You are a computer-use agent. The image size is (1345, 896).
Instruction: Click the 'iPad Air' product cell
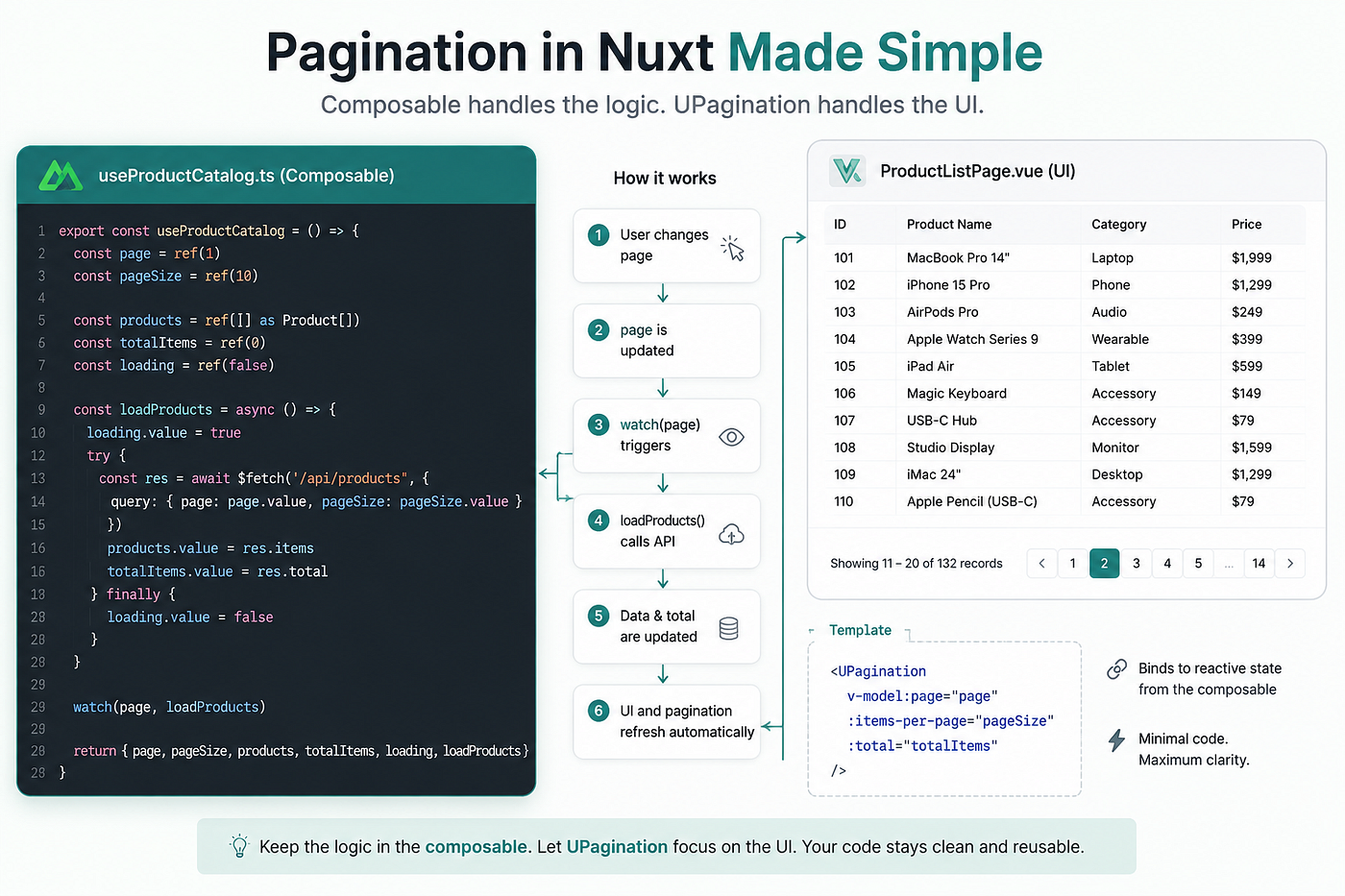pos(930,366)
